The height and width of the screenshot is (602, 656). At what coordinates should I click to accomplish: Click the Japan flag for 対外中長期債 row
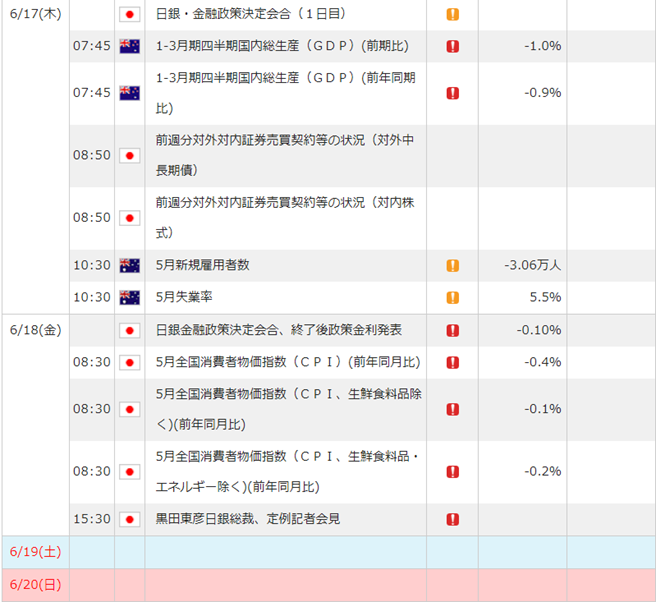click(x=130, y=156)
